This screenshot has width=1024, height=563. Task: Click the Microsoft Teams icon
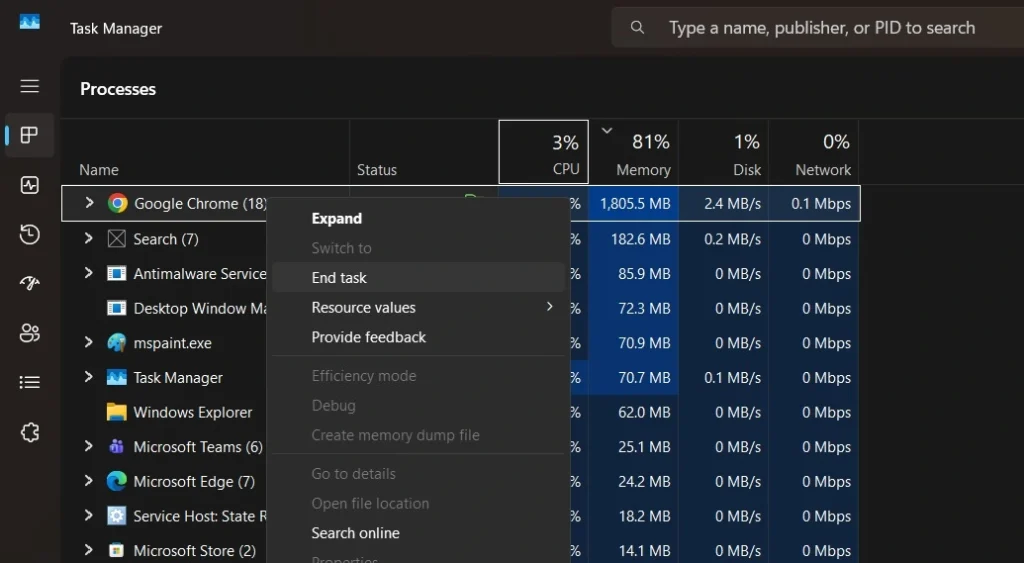(116, 447)
